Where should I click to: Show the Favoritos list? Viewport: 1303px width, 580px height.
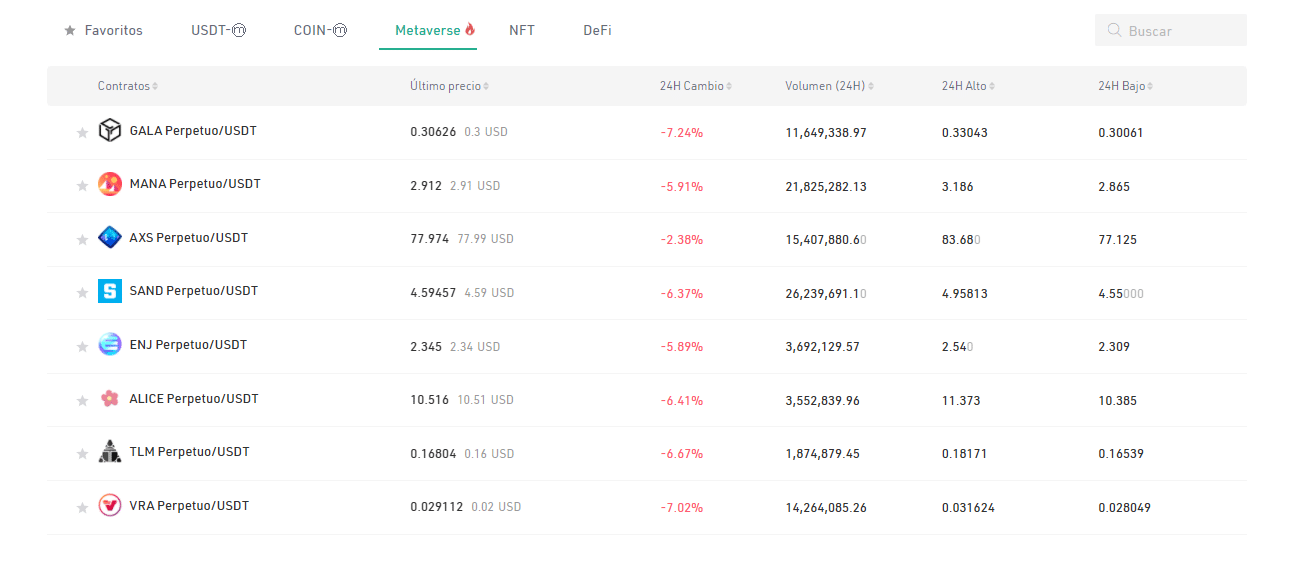tap(104, 31)
